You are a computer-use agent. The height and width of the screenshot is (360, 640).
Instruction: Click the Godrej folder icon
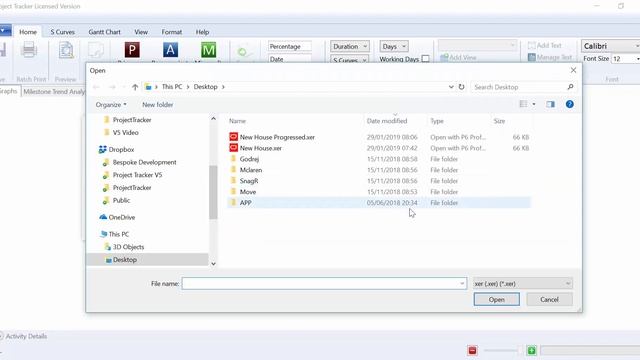(x=233, y=159)
